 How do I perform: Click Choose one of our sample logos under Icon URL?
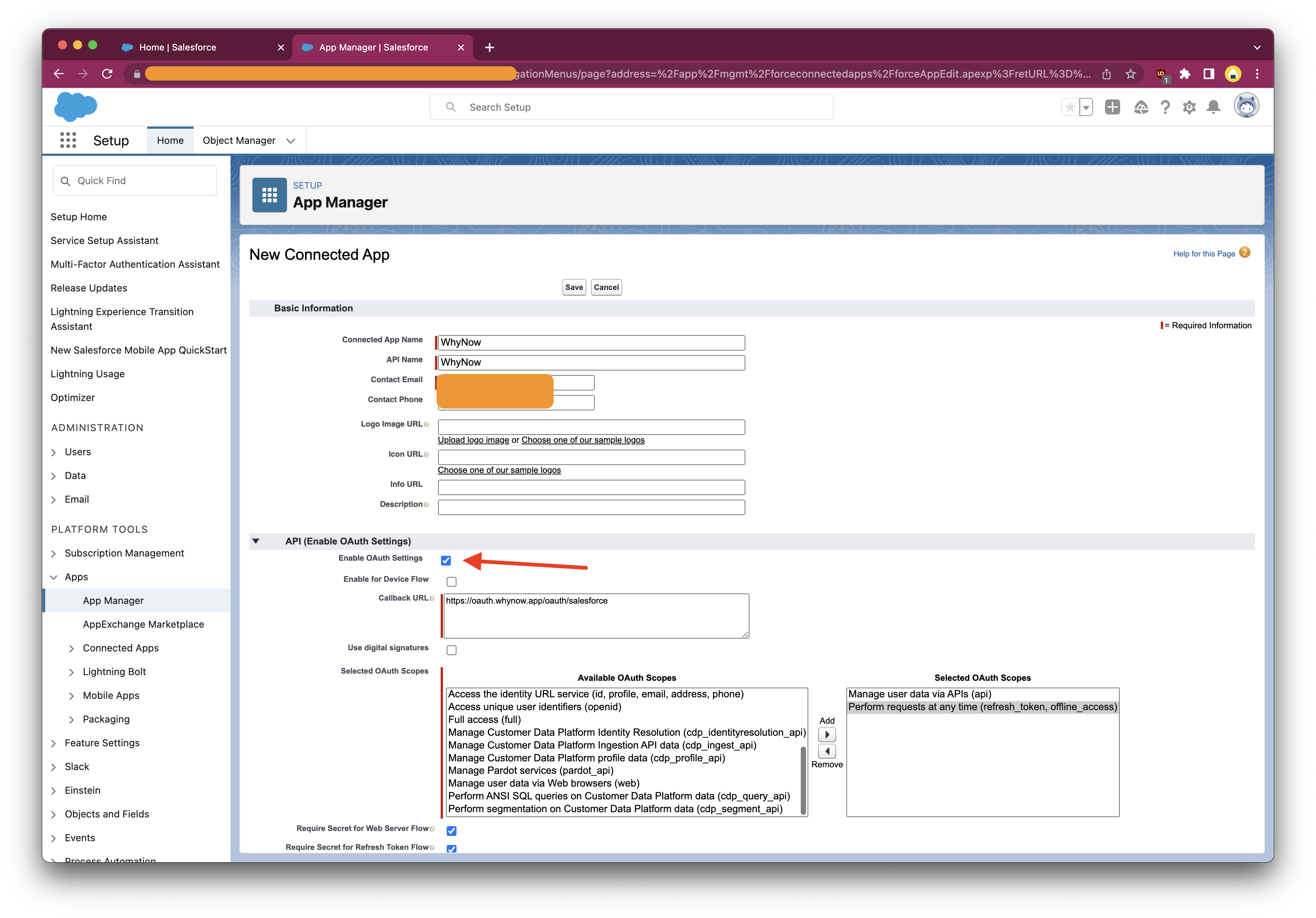[x=499, y=470]
